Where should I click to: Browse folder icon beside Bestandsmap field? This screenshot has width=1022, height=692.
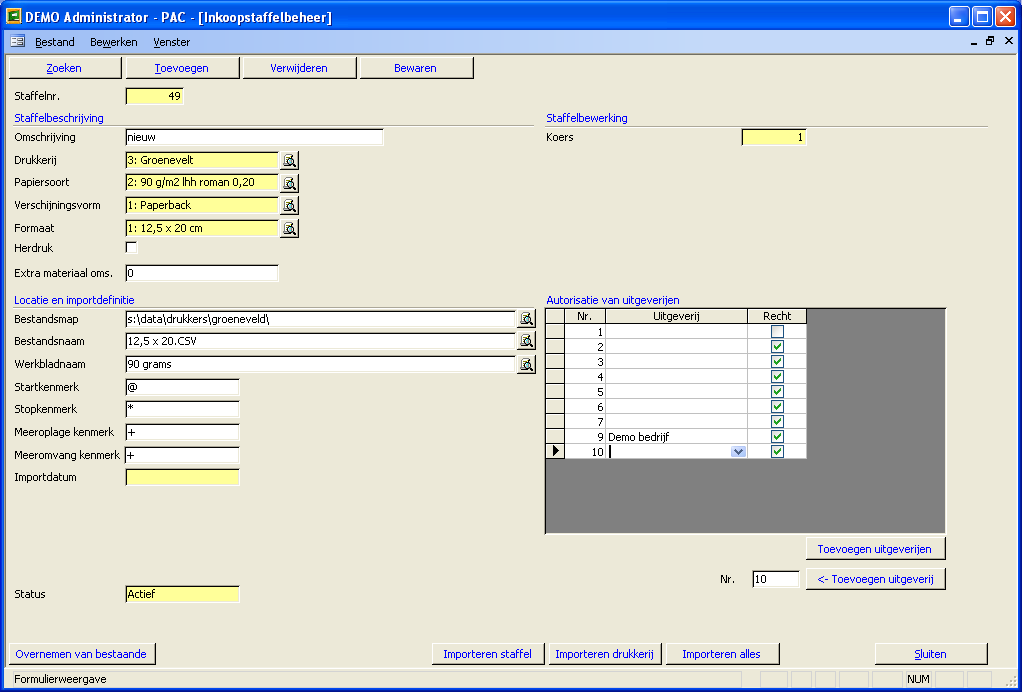(x=526, y=319)
